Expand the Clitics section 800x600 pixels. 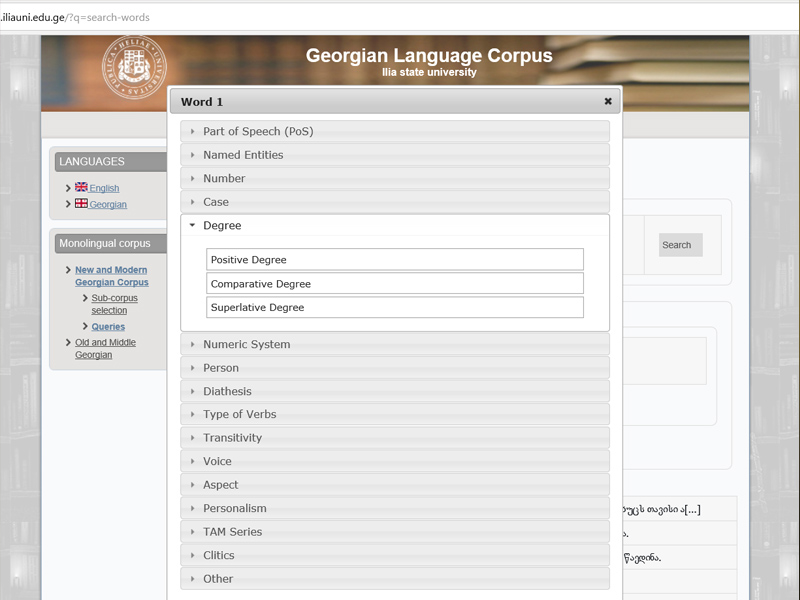point(395,555)
